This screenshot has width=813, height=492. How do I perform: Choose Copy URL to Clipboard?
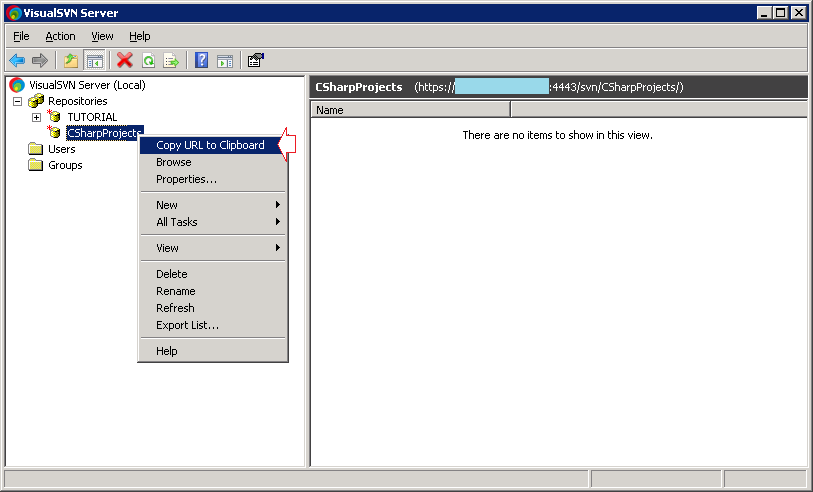tap(213, 145)
